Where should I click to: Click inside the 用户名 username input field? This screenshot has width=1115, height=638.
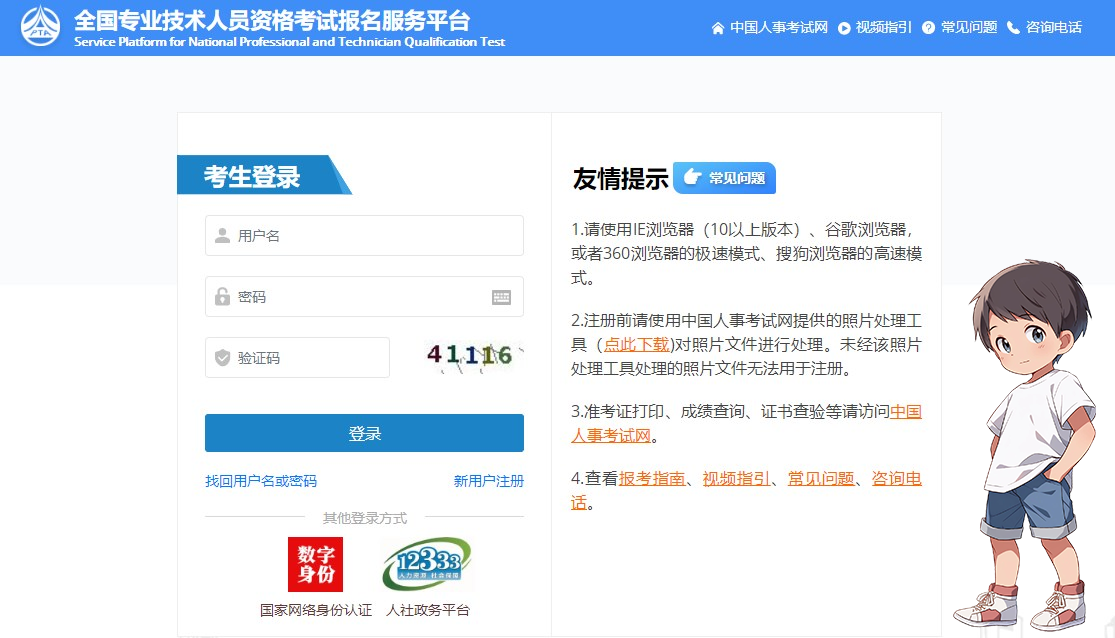pos(360,235)
